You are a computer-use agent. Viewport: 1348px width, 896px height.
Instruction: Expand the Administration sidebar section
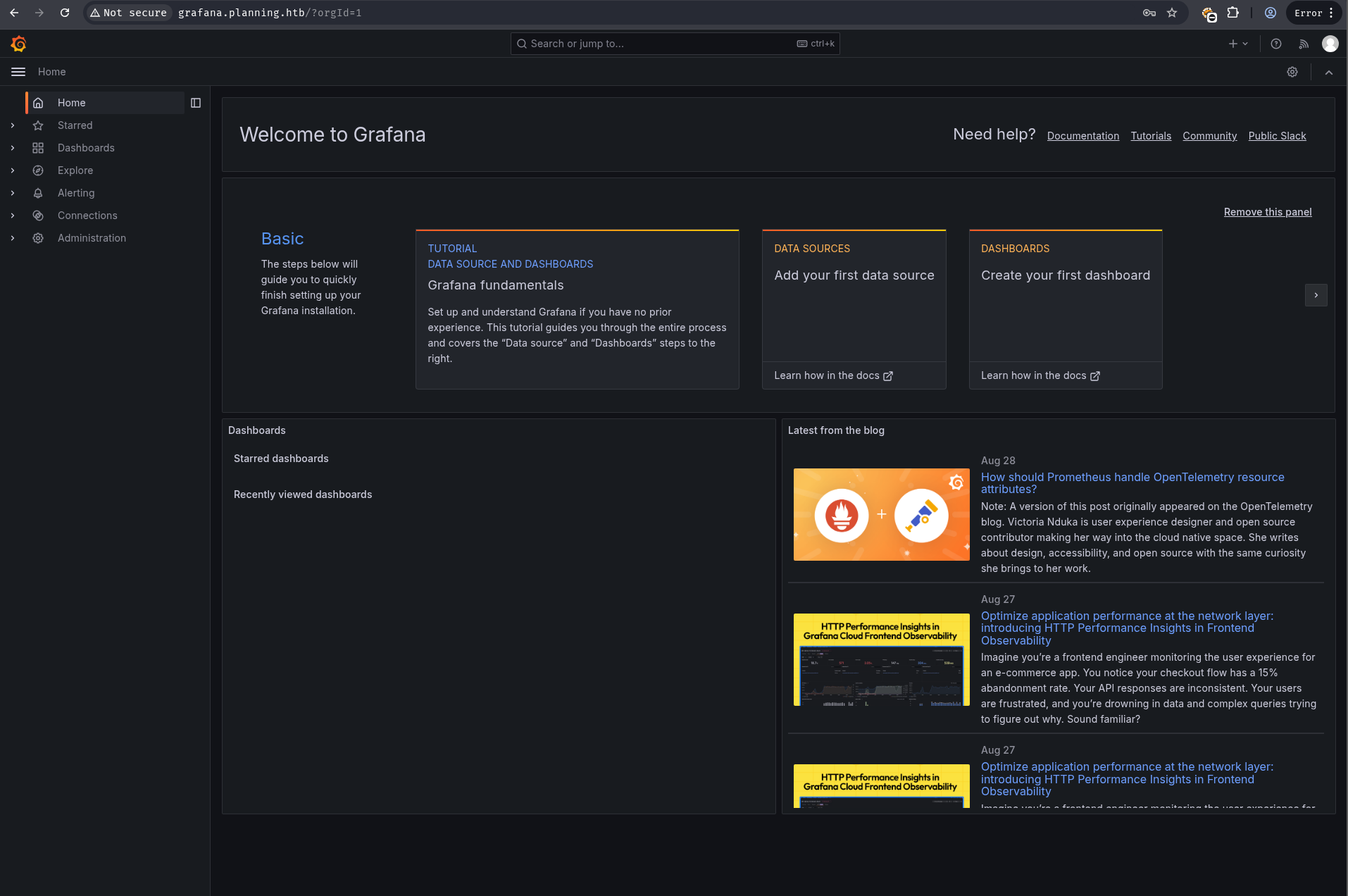13,238
